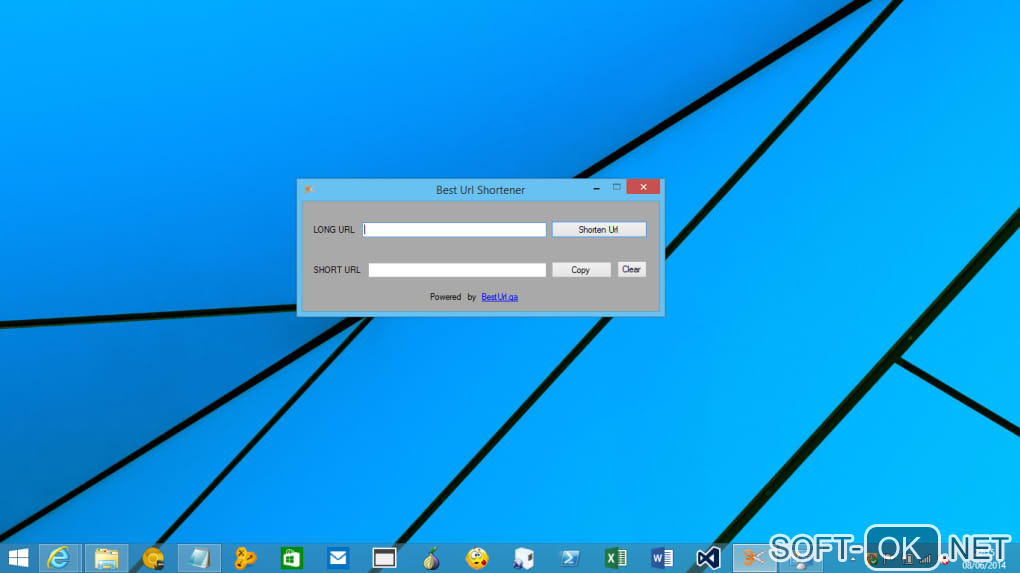
Task: Focus the SHORT URL output field
Action: pyautogui.click(x=457, y=270)
